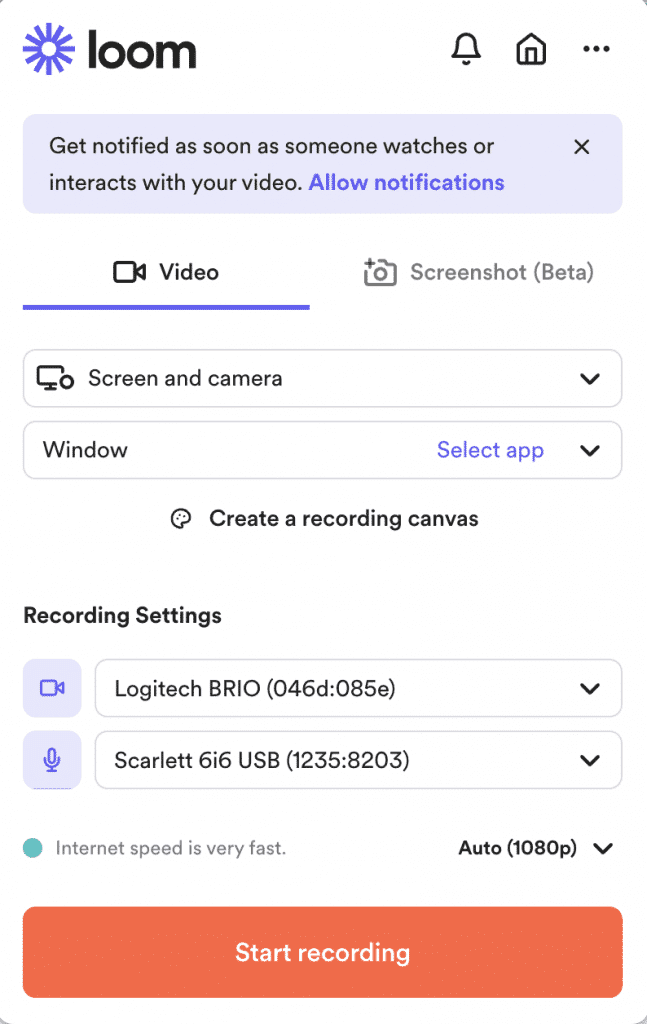Open the Screen and camera dropdown
The image size is (647, 1024).
click(323, 378)
